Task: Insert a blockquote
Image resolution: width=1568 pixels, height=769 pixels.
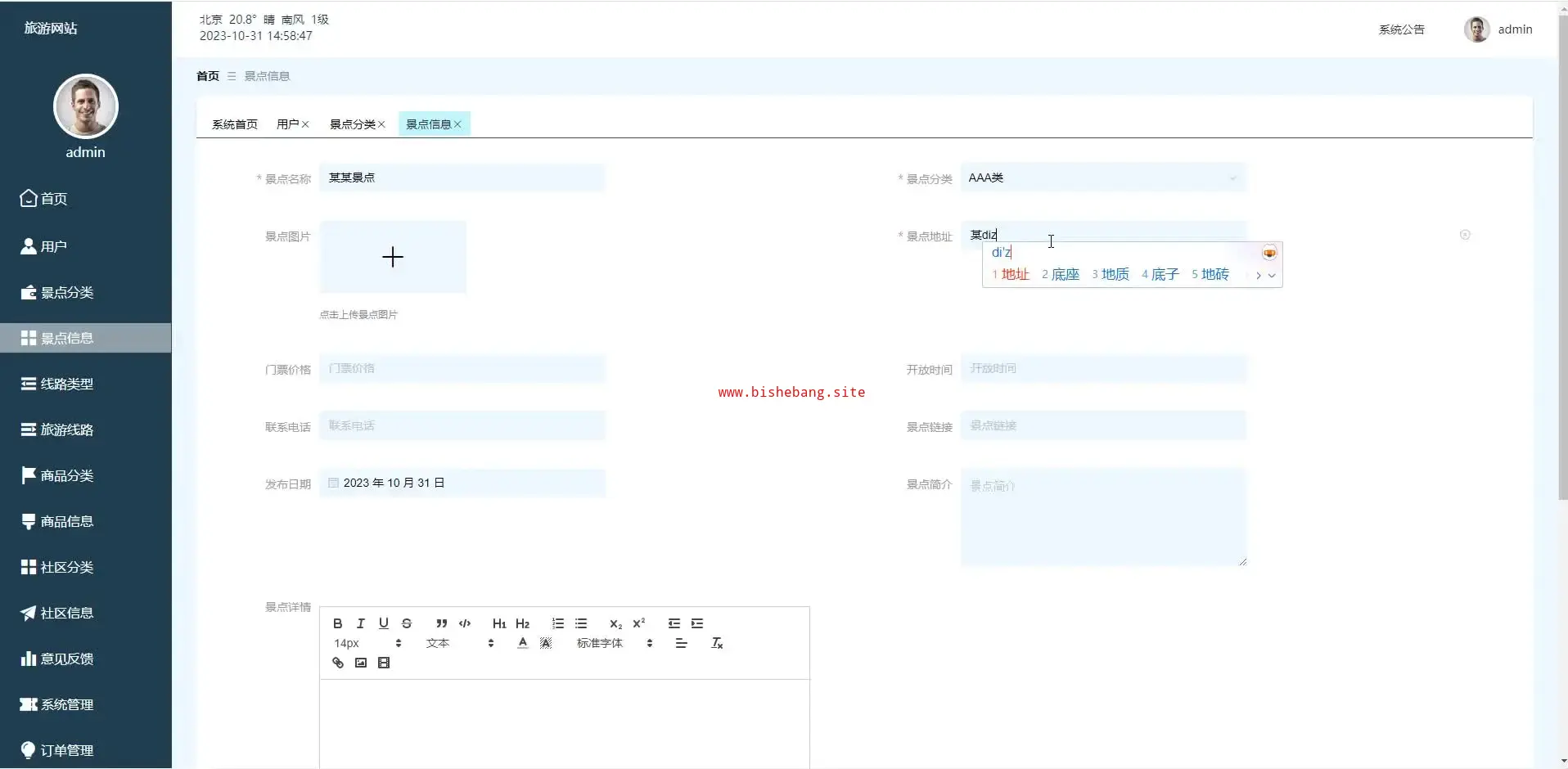Action: 442,623
